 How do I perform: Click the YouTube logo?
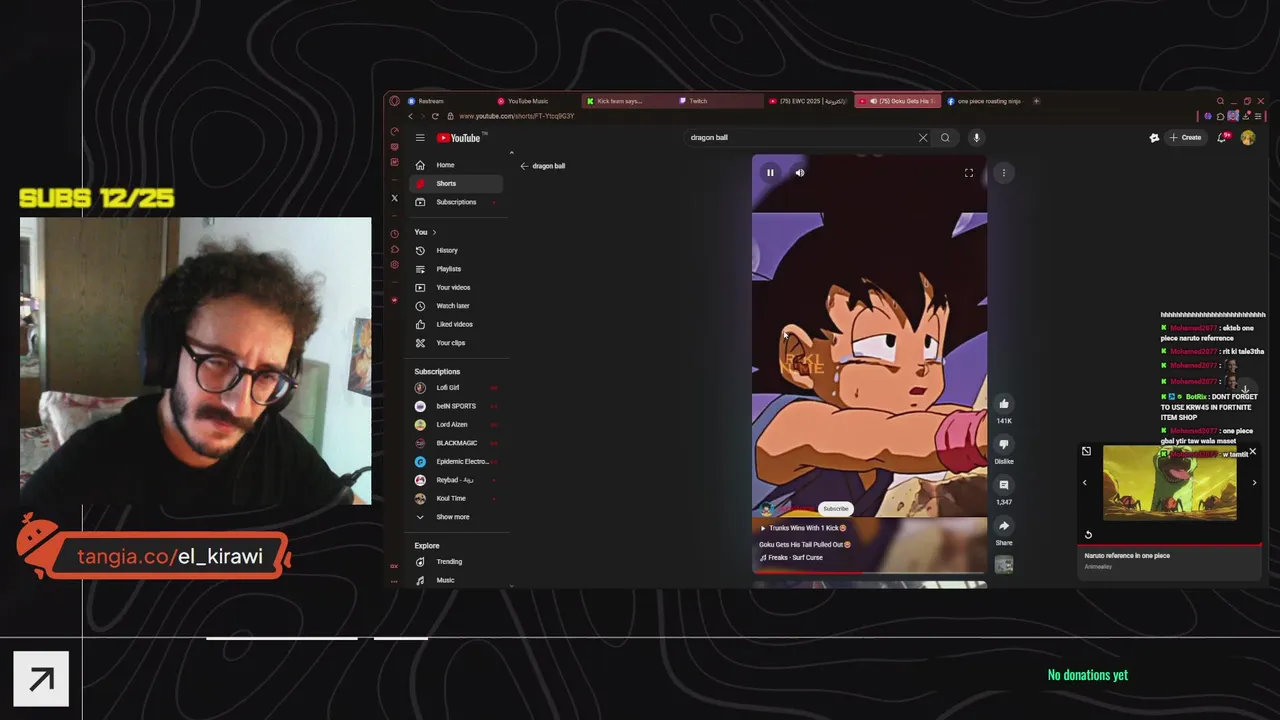(x=459, y=138)
